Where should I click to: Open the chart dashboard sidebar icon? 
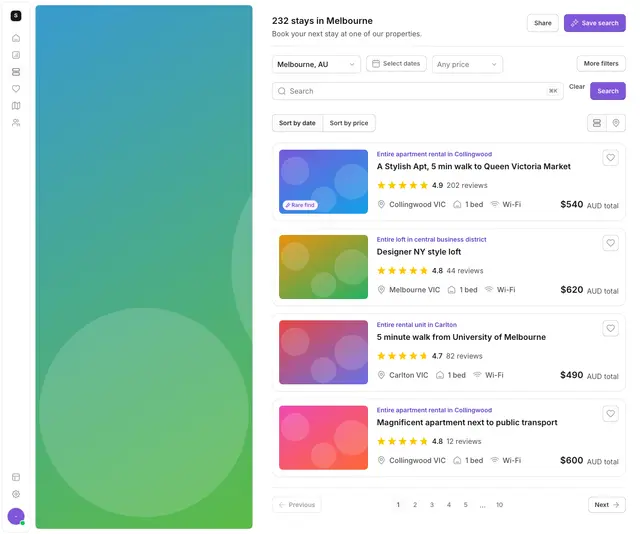click(16, 55)
